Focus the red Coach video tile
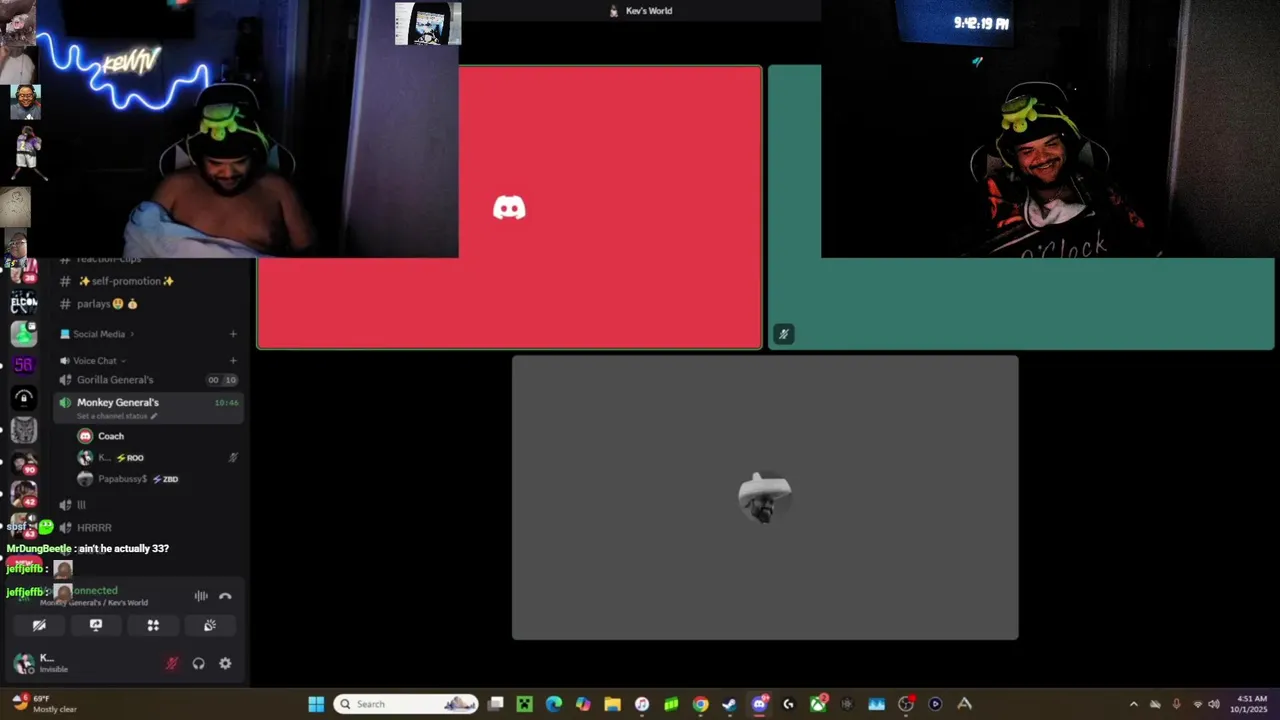This screenshot has width=1280, height=720. click(x=509, y=208)
